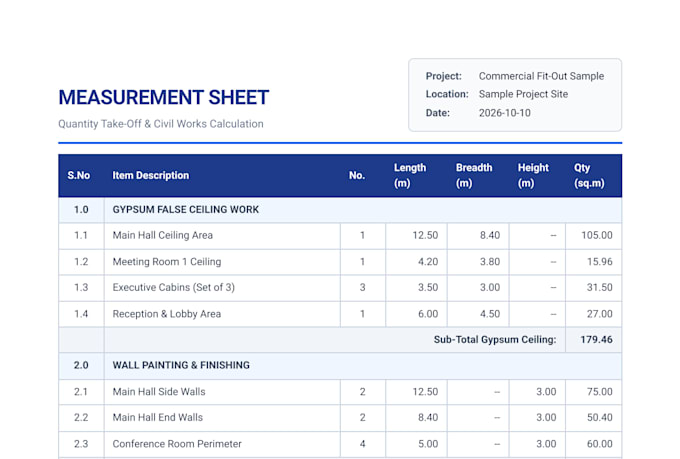Select the GYPSUM FALSE CEILING WORK section heading

(186, 210)
